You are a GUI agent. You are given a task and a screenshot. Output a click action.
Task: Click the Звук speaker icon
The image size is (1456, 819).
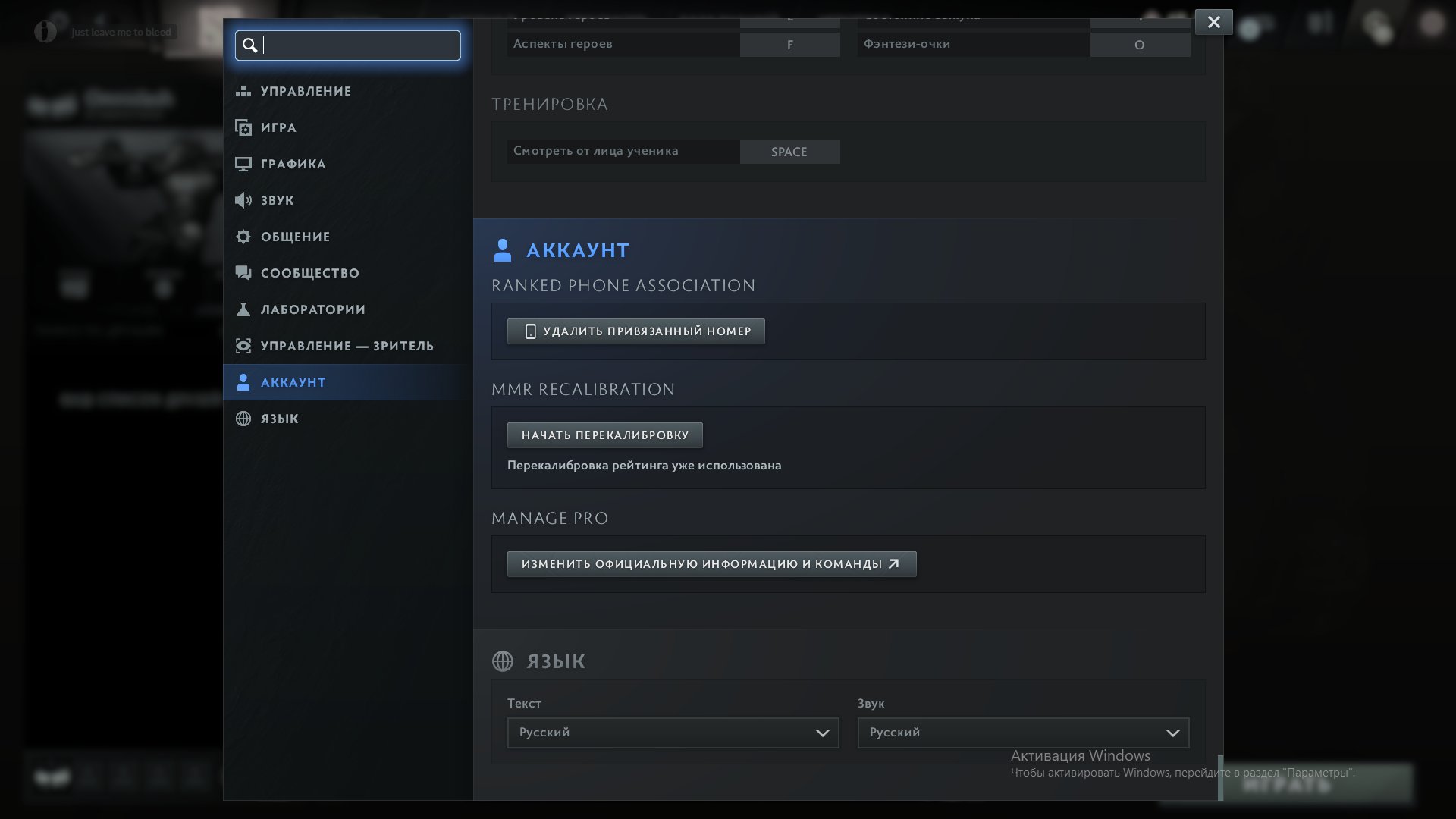tap(243, 200)
